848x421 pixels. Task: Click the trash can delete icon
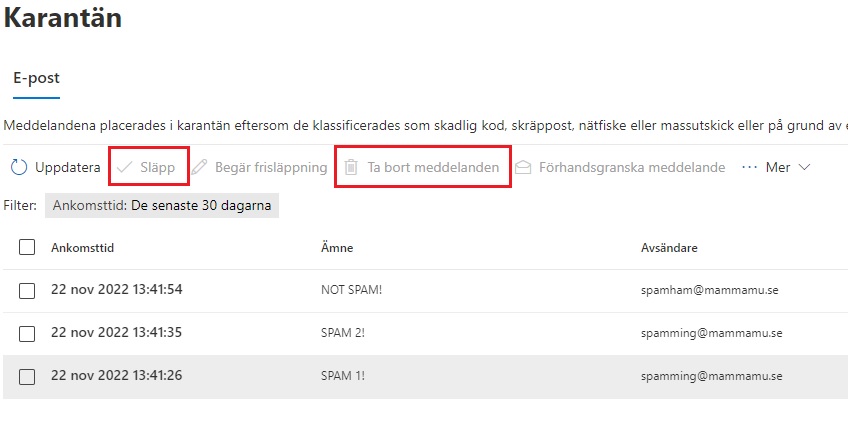point(351,167)
